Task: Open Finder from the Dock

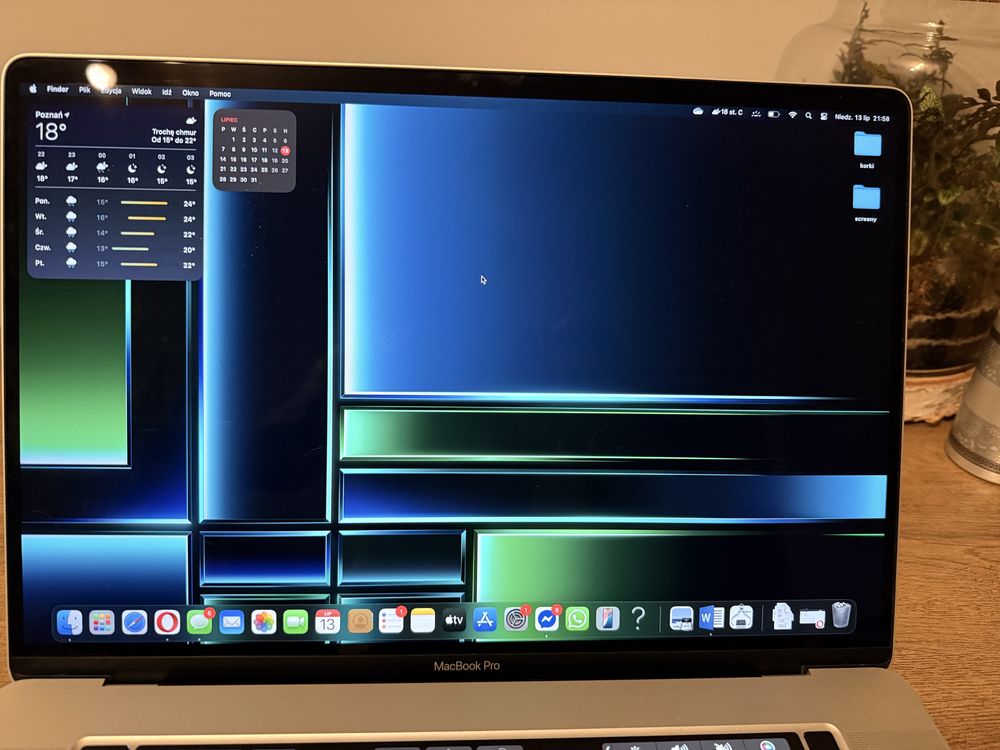Action: tap(70, 622)
